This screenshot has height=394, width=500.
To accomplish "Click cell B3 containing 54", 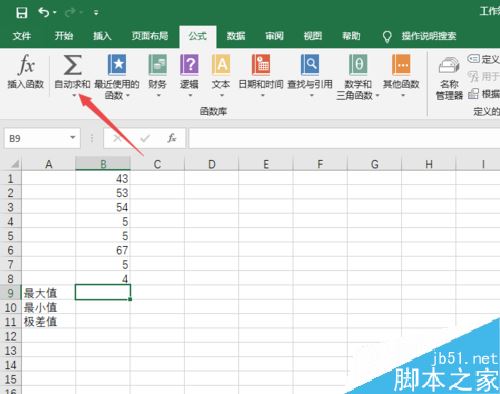I will (x=103, y=207).
